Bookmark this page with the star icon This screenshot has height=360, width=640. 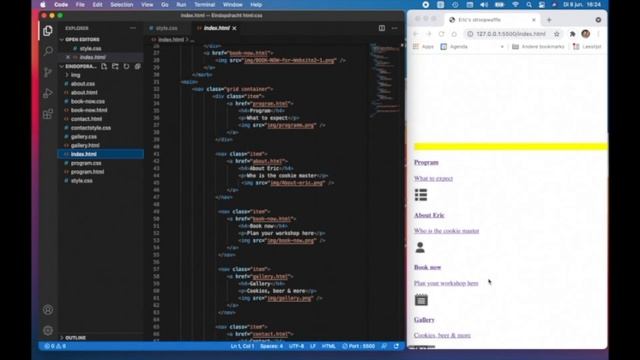tap(556, 34)
